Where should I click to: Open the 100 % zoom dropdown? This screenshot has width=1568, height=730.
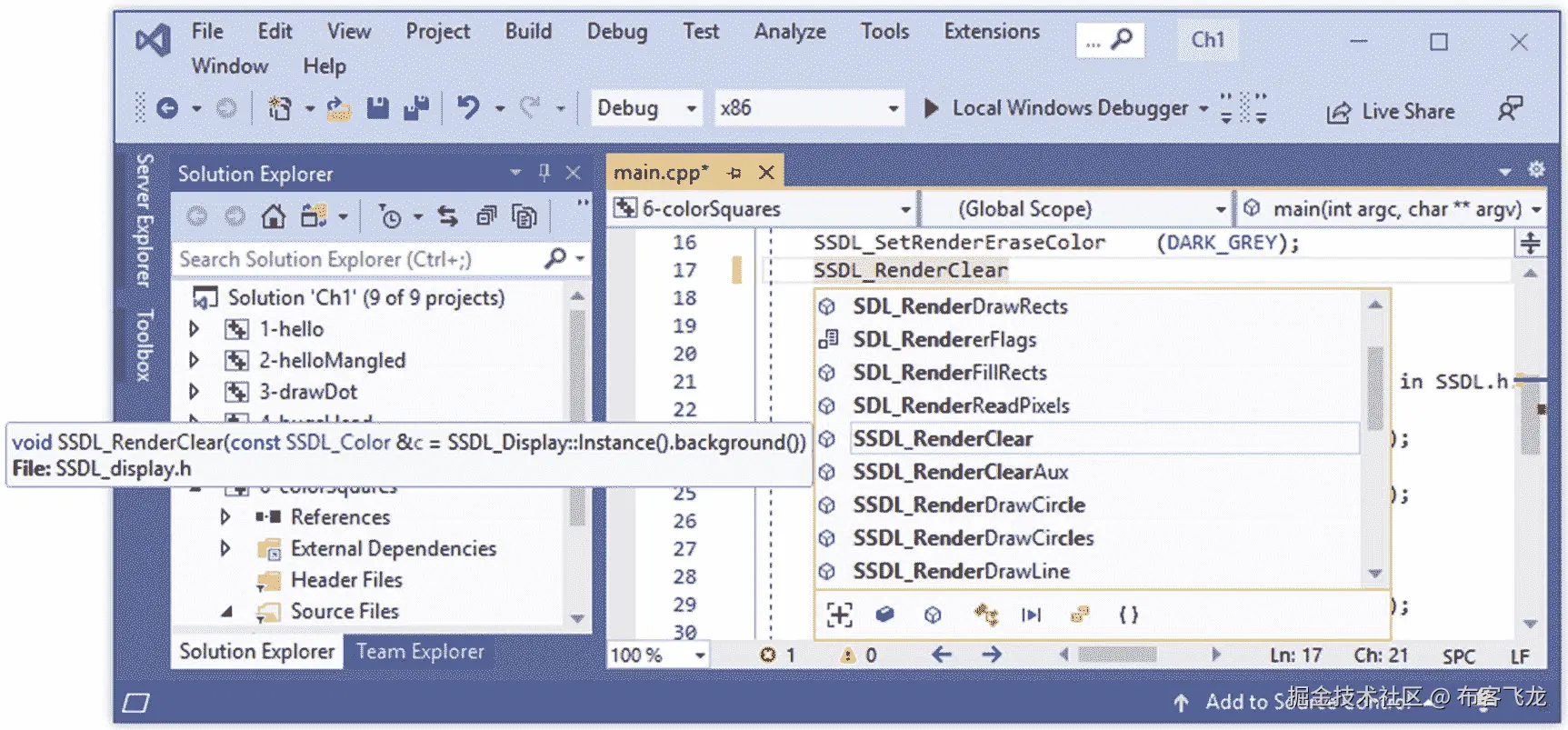[700, 655]
